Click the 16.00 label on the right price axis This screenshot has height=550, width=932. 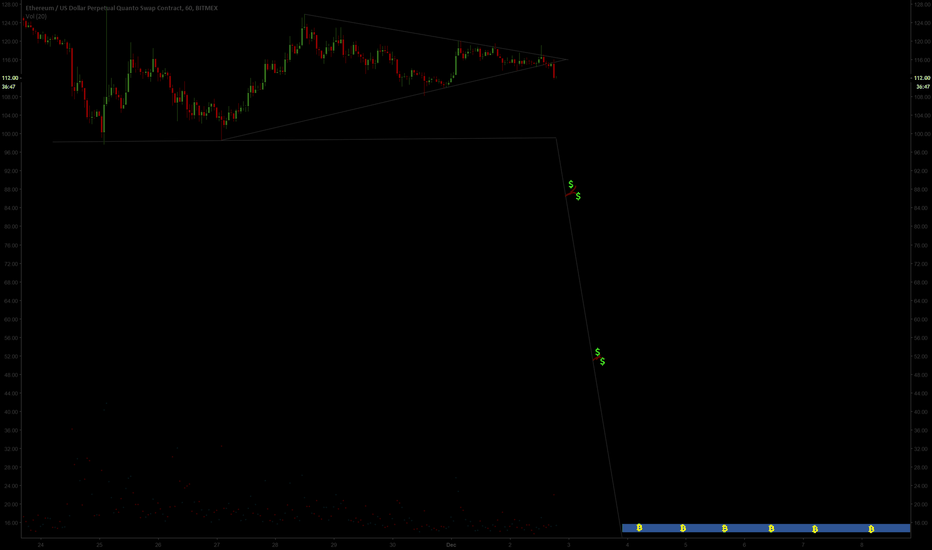coord(922,523)
